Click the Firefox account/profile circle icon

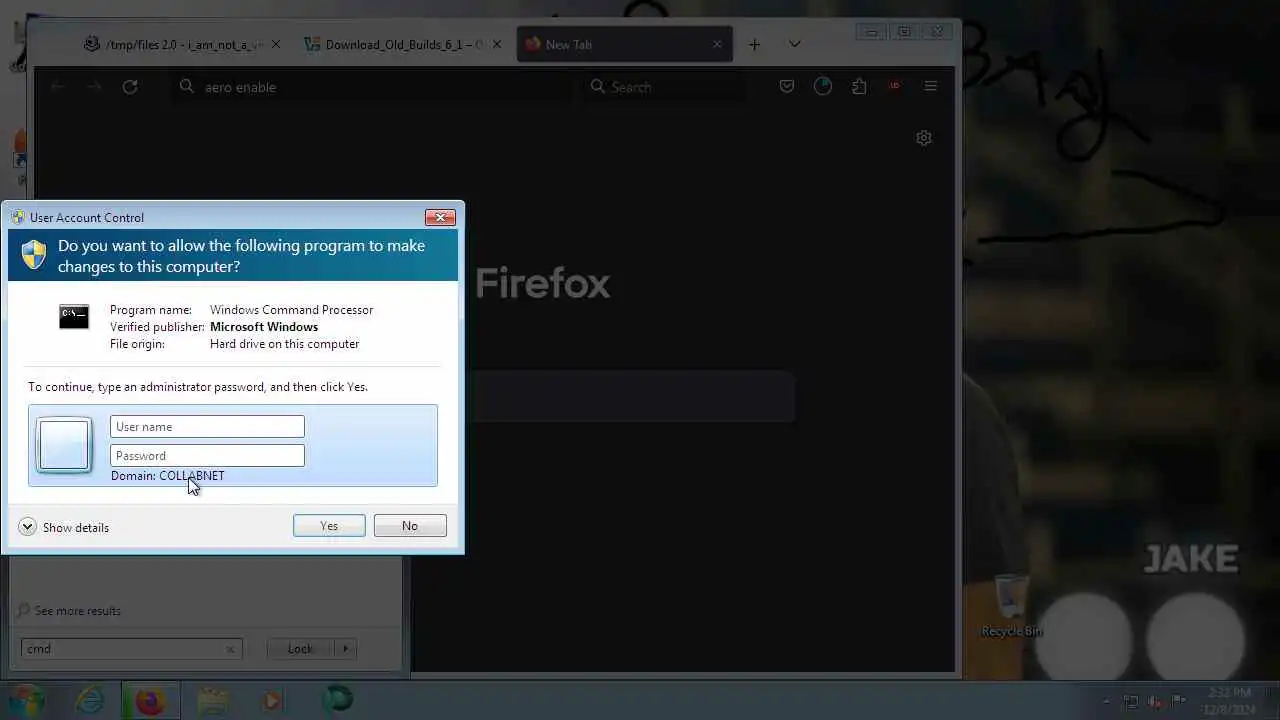click(823, 87)
